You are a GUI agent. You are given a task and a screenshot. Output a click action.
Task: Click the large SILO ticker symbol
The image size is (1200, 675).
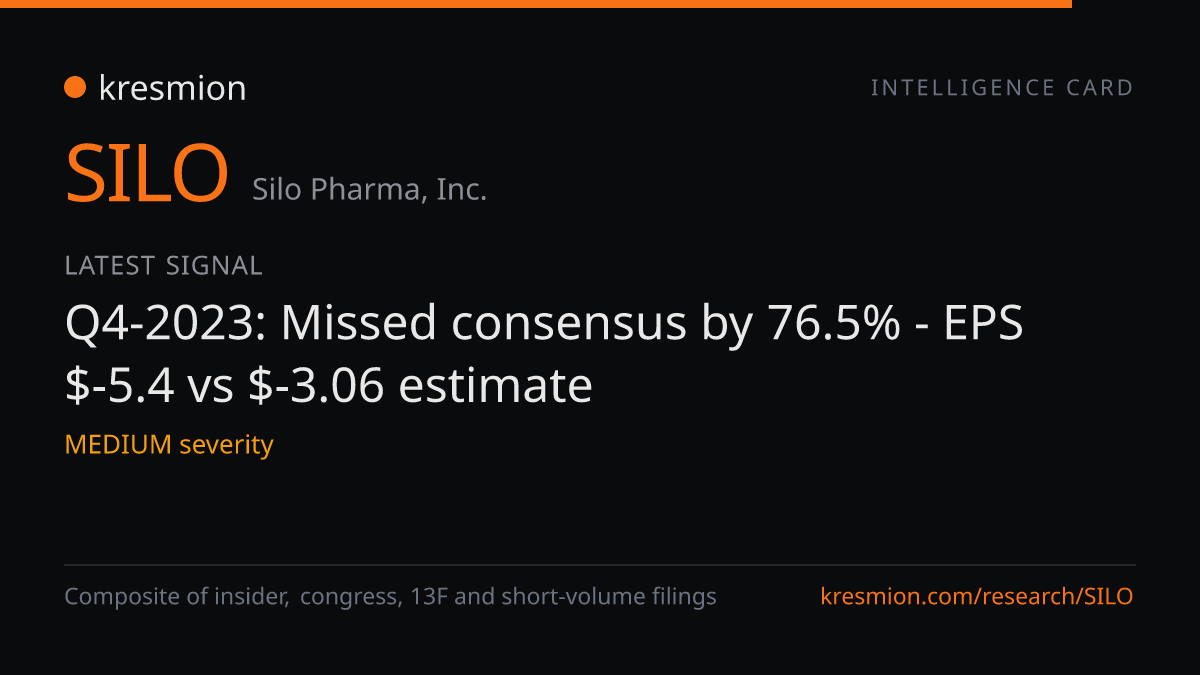coord(147,173)
